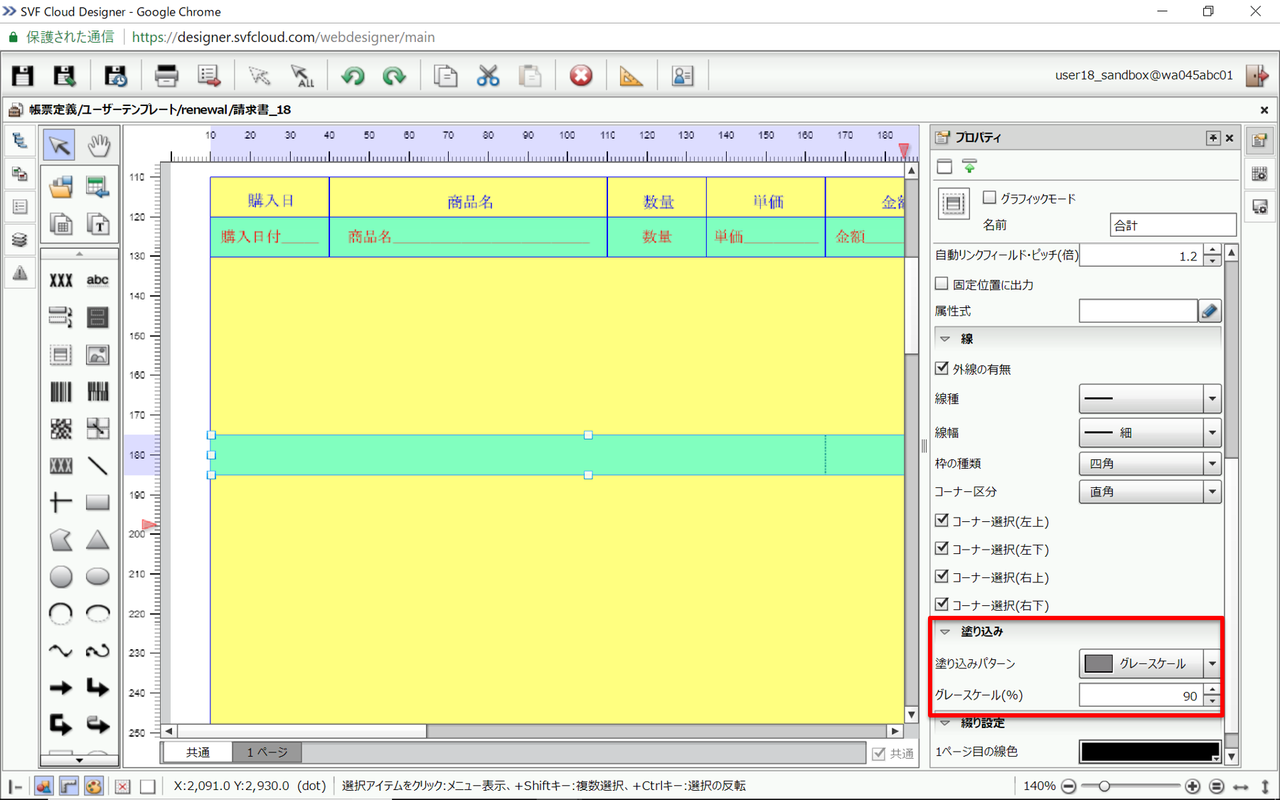The height and width of the screenshot is (800, 1280).
Task: Open the 枠の種類 dropdown showing 四角
Action: point(1150,464)
